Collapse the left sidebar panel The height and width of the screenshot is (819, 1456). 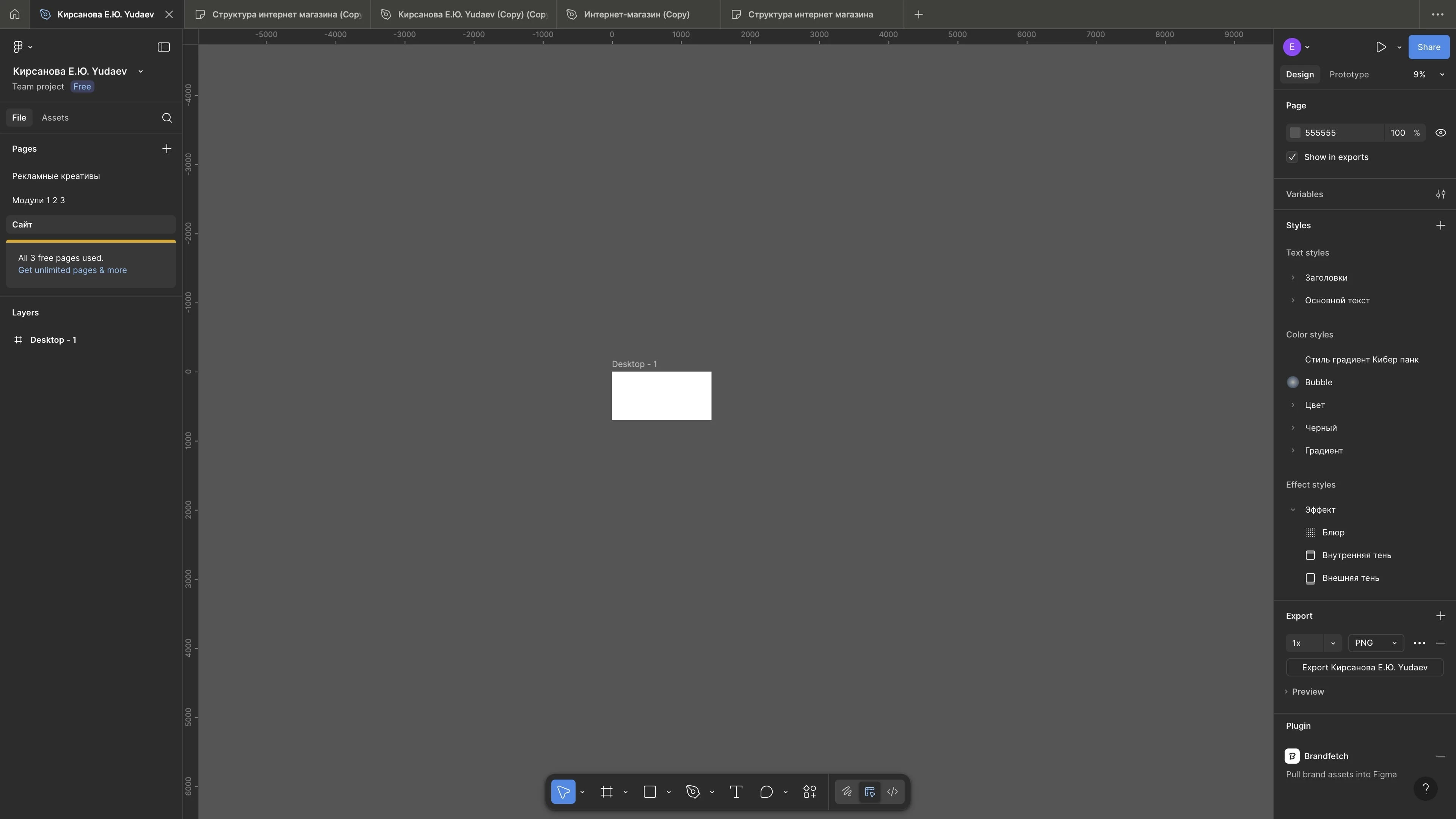click(x=163, y=47)
